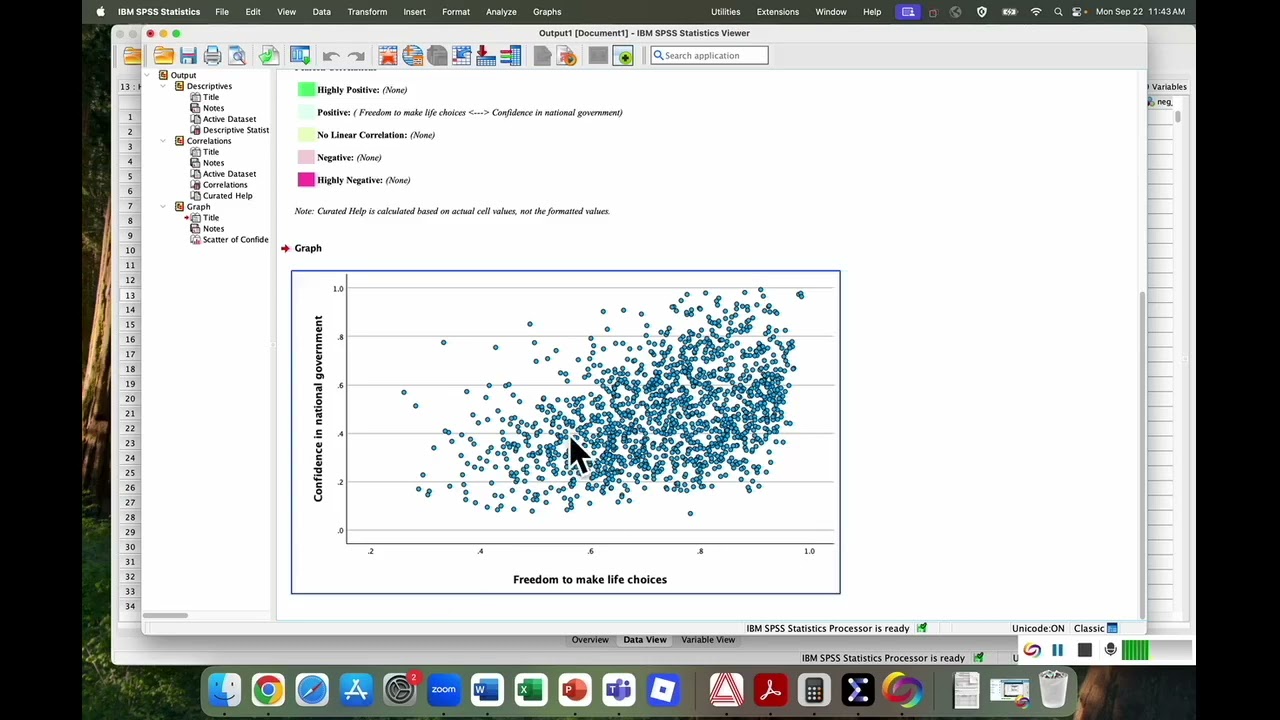Click the multicolored columns toolbar icon
Viewport: 1280px width, 720px height.
click(x=510, y=56)
